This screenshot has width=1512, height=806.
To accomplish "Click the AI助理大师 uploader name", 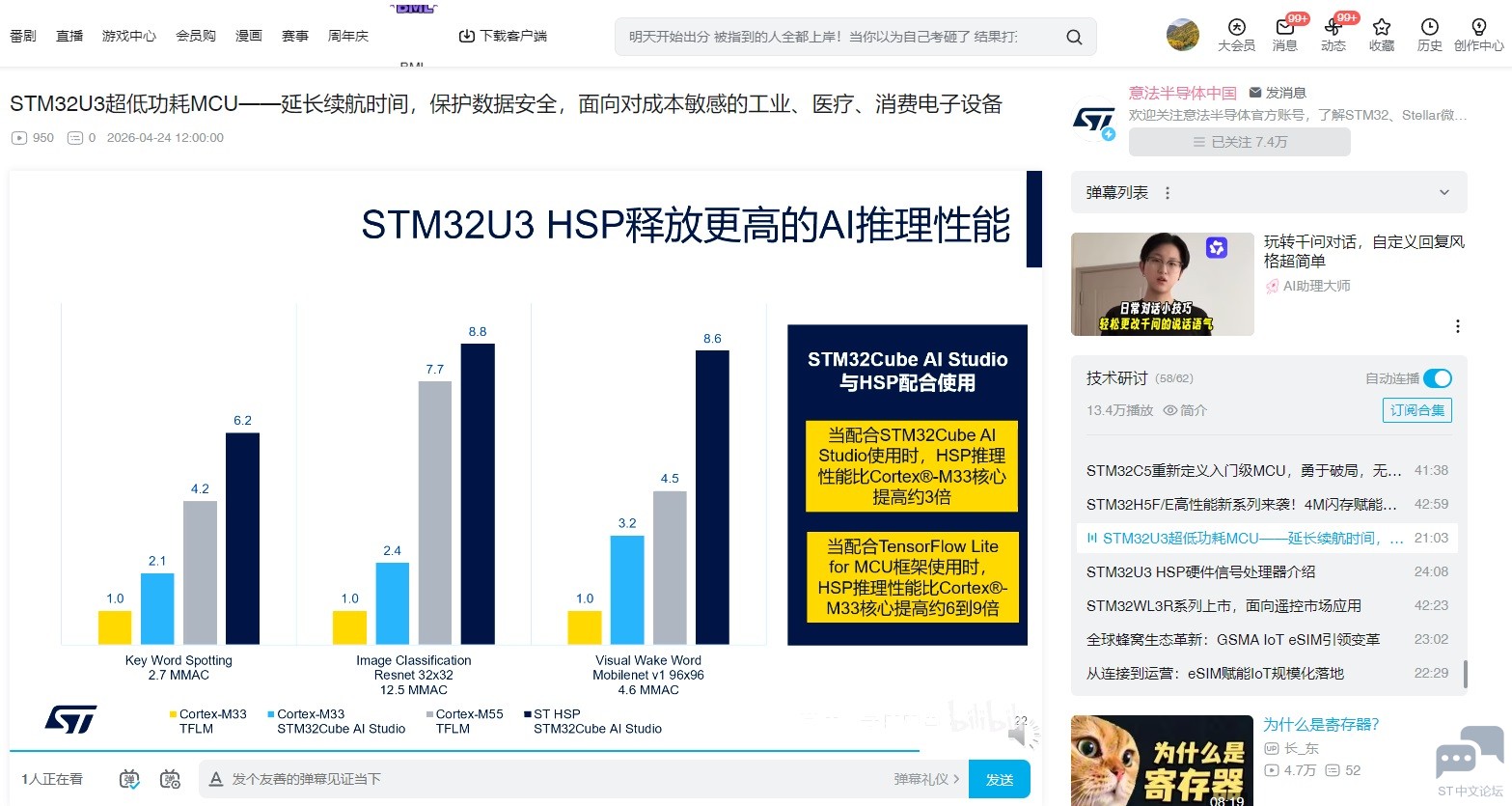I will [x=1317, y=286].
